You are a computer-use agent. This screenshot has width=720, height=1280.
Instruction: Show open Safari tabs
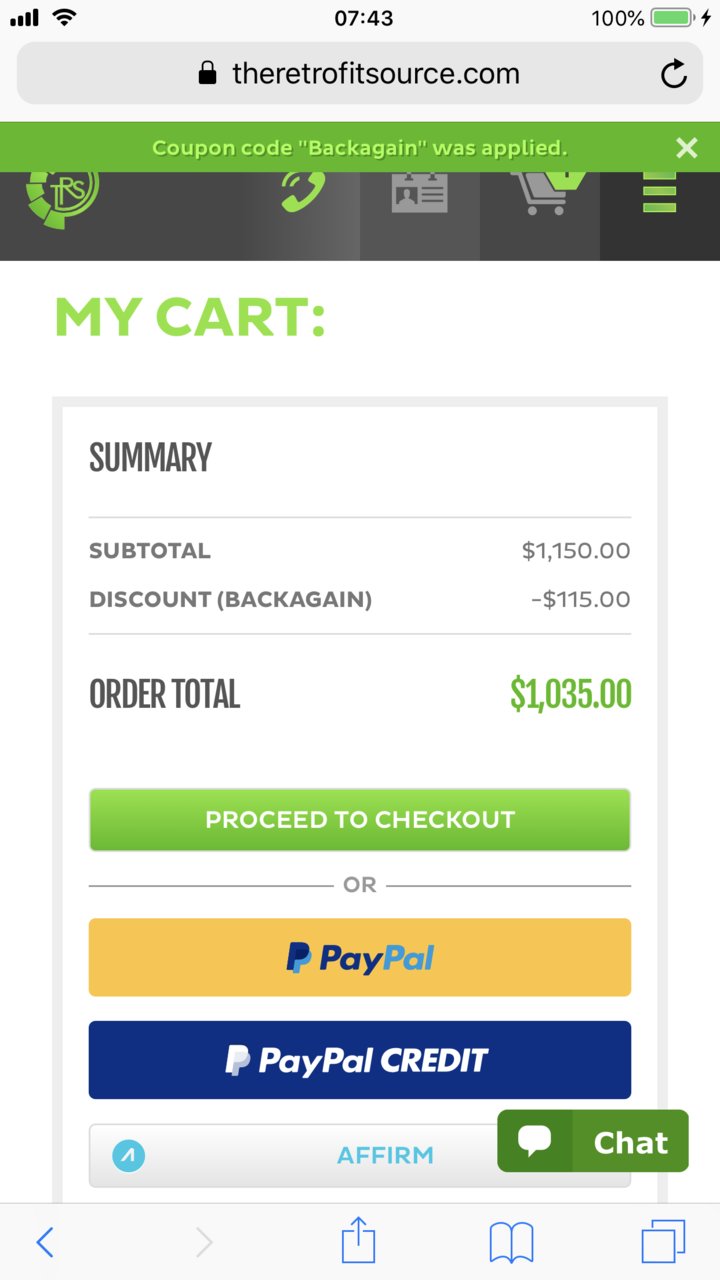664,1242
